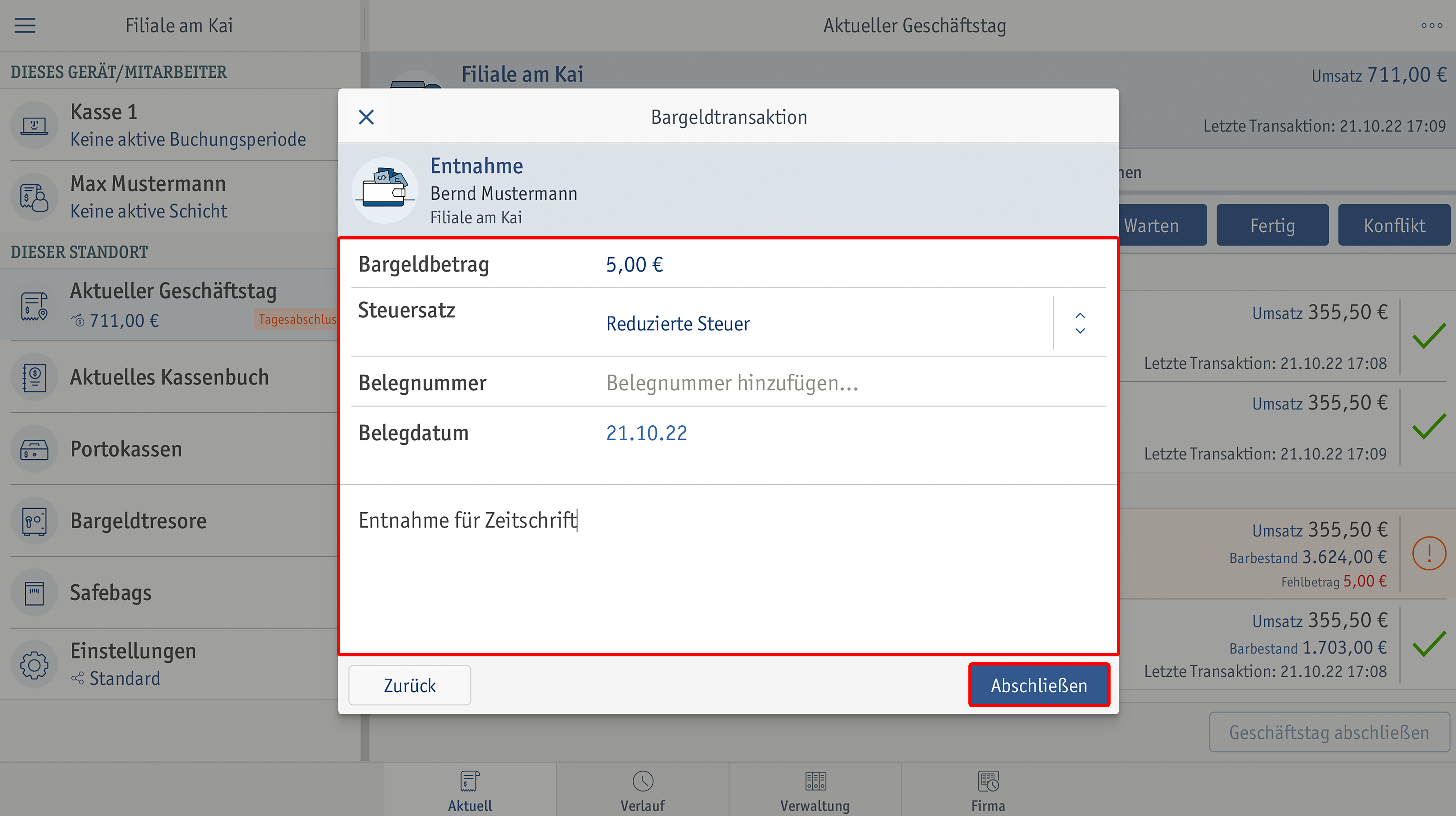Change the Belegdatum 21.10.22
Screen dimensions: 1456x816
(x=647, y=433)
